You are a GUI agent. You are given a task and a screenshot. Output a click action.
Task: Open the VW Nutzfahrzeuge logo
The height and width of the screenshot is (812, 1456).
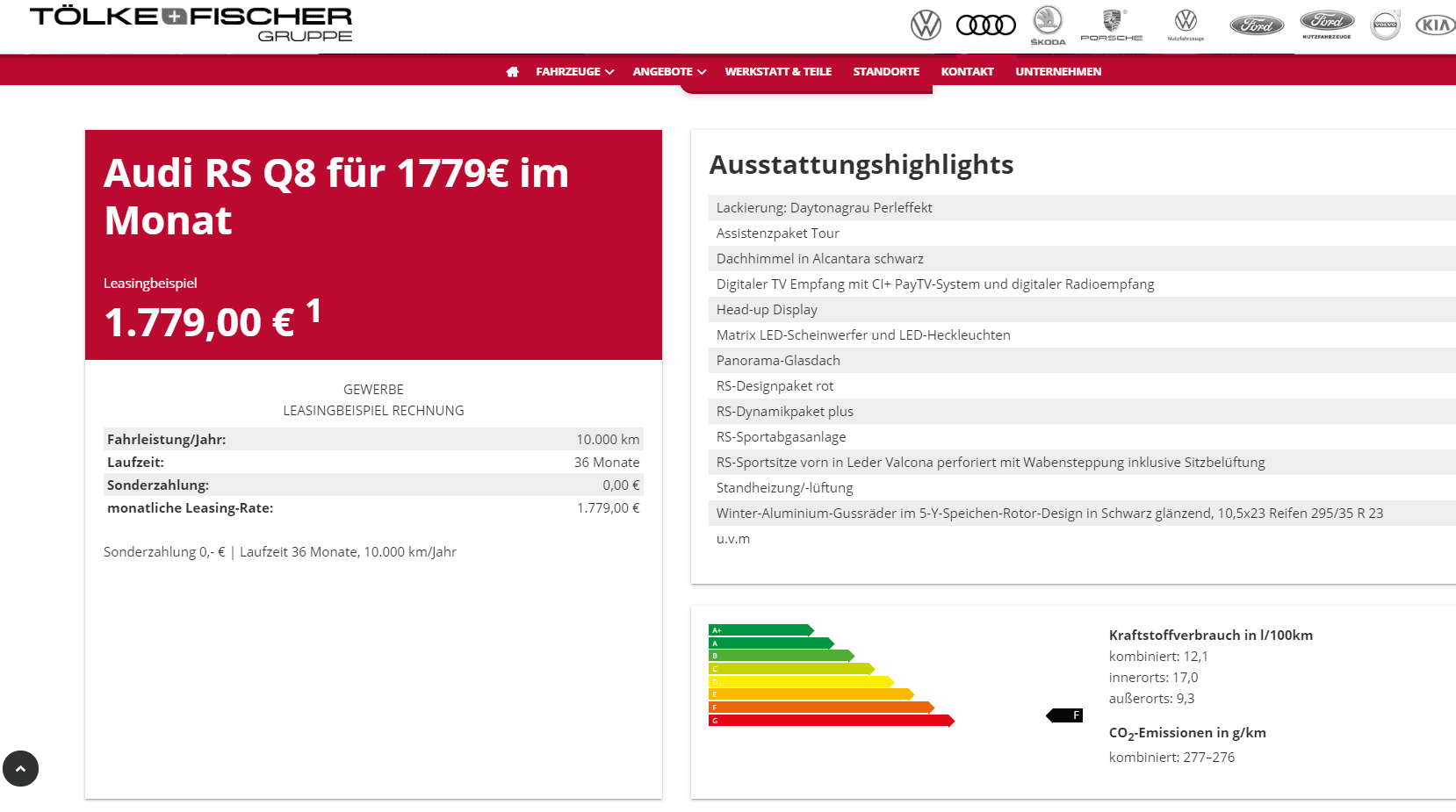tap(1186, 25)
